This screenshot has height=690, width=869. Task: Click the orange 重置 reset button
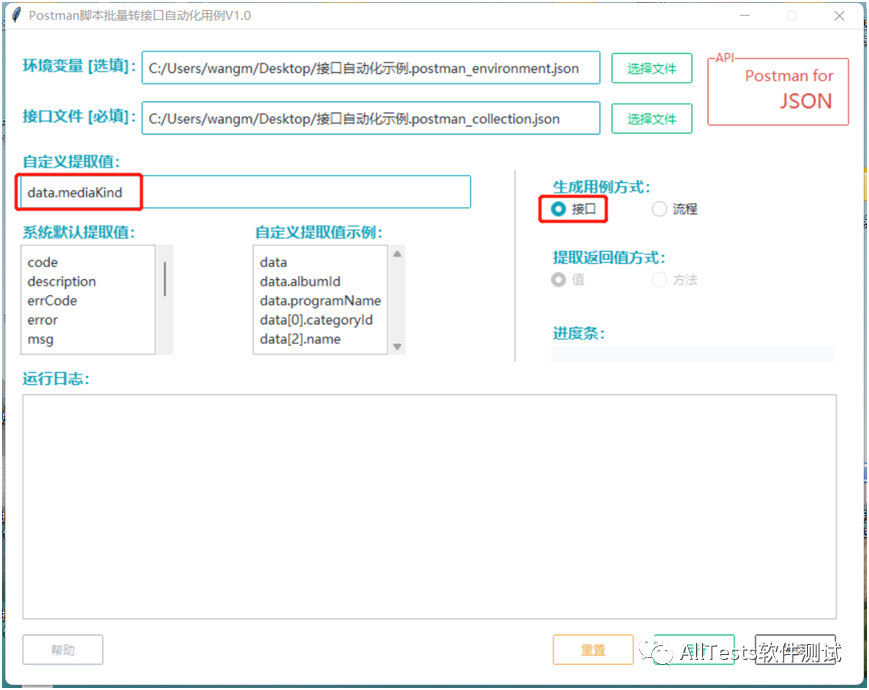click(593, 650)
